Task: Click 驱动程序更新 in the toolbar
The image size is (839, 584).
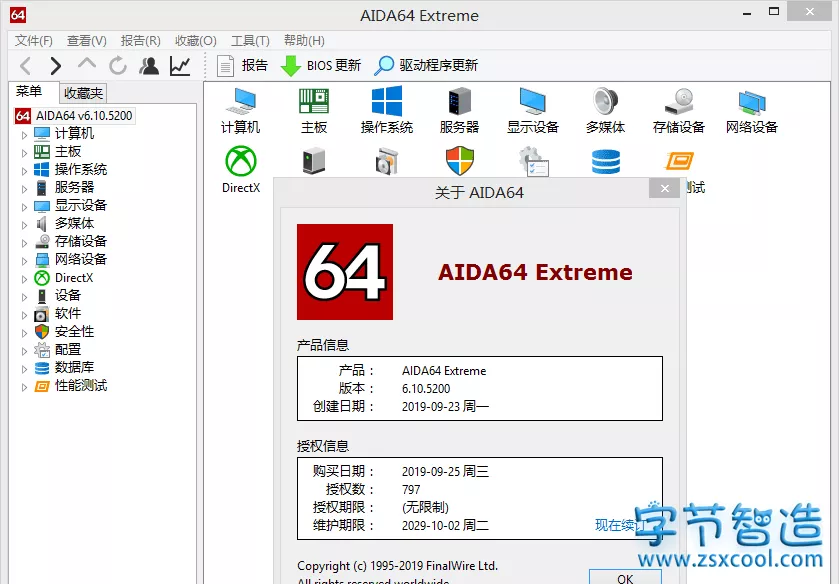Action: point(426,66)
